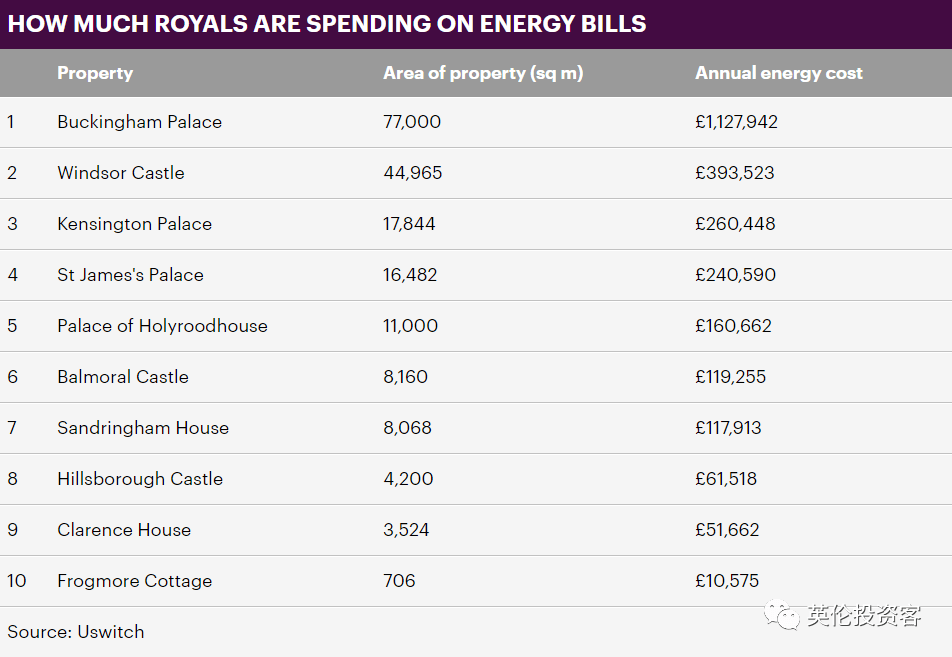Click the table title heading banner
Image resolution: width=952 pixels, height=657 pixels.
tap(327, 23)
